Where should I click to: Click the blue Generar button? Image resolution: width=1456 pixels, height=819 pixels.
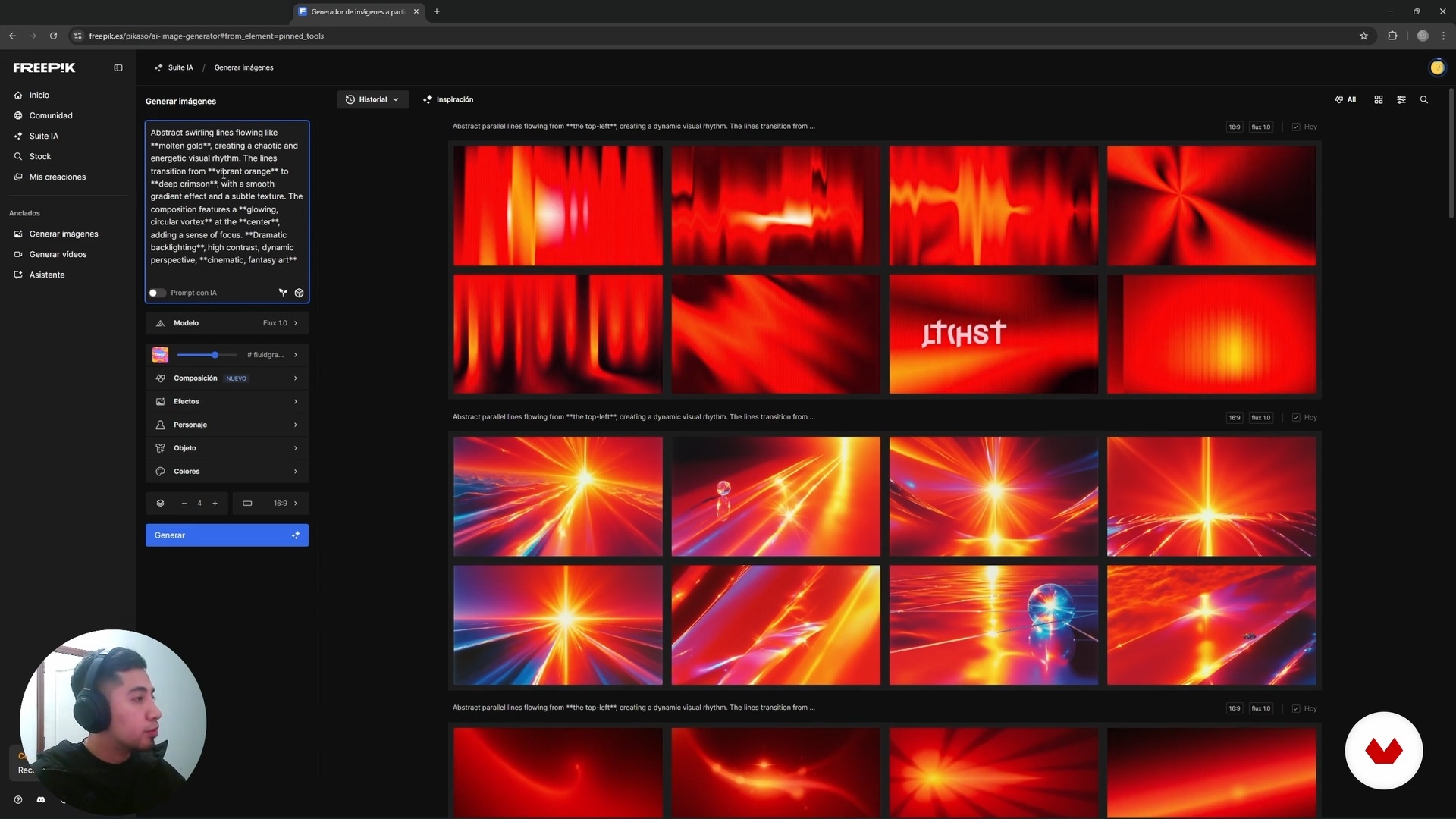click(x=227, y=535)
